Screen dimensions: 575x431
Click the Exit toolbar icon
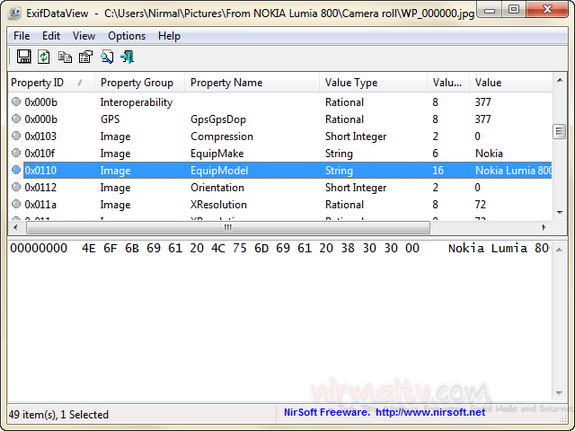(x=127, y=57)
